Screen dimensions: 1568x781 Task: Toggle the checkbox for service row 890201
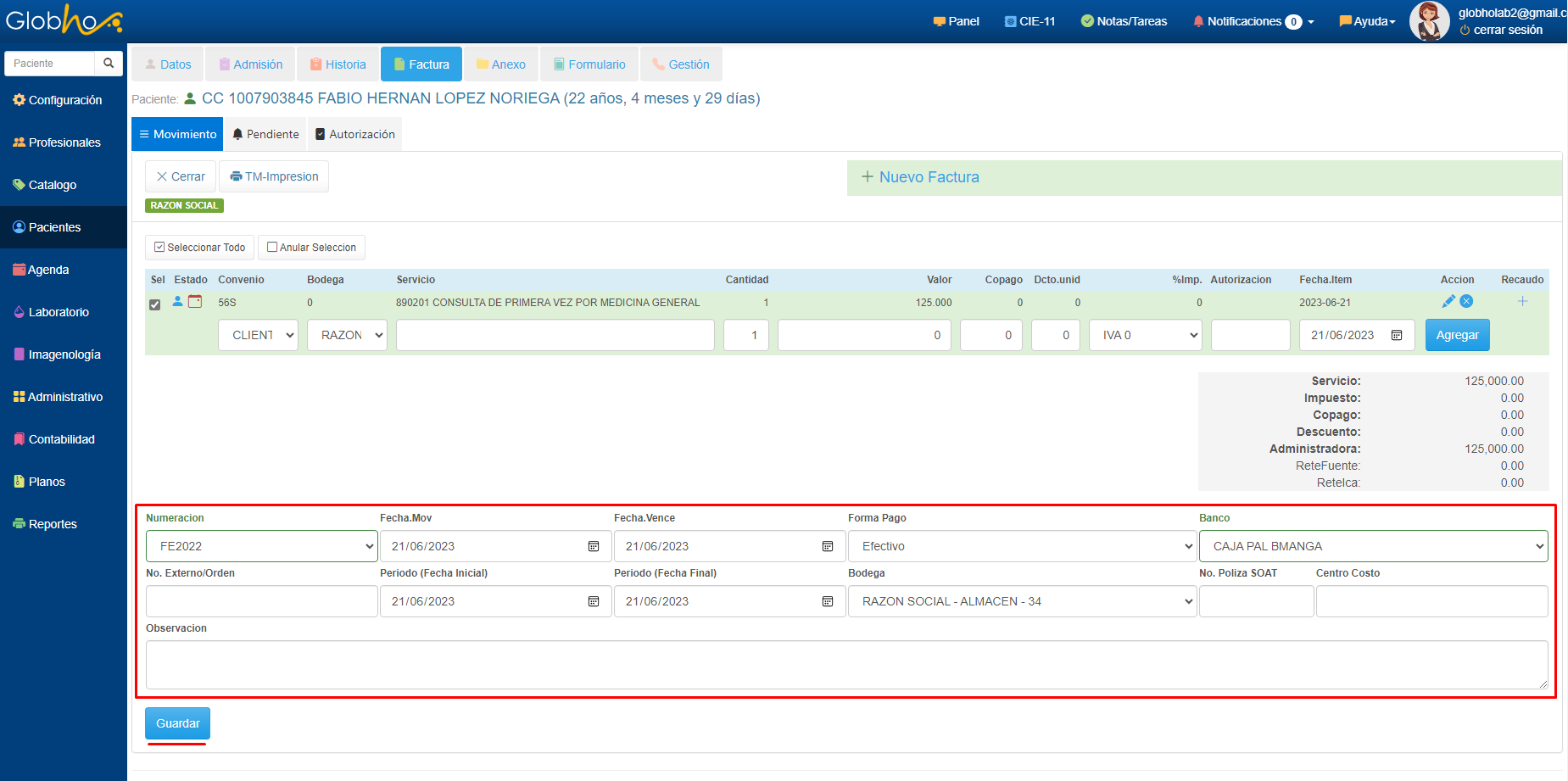(155, 304)
